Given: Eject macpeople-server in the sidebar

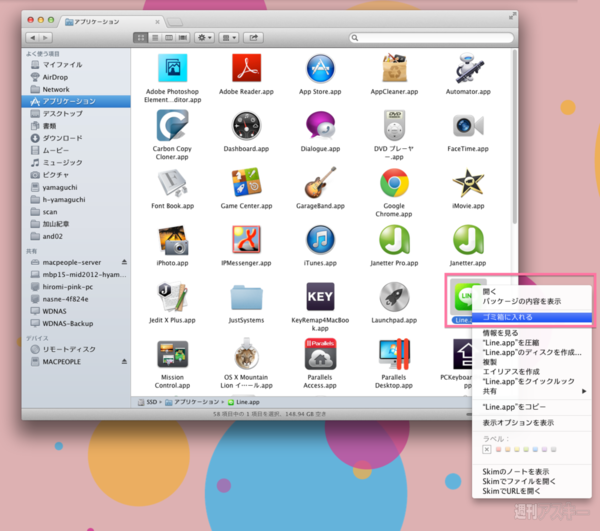Looking at the screenshot, I should 124,262.
